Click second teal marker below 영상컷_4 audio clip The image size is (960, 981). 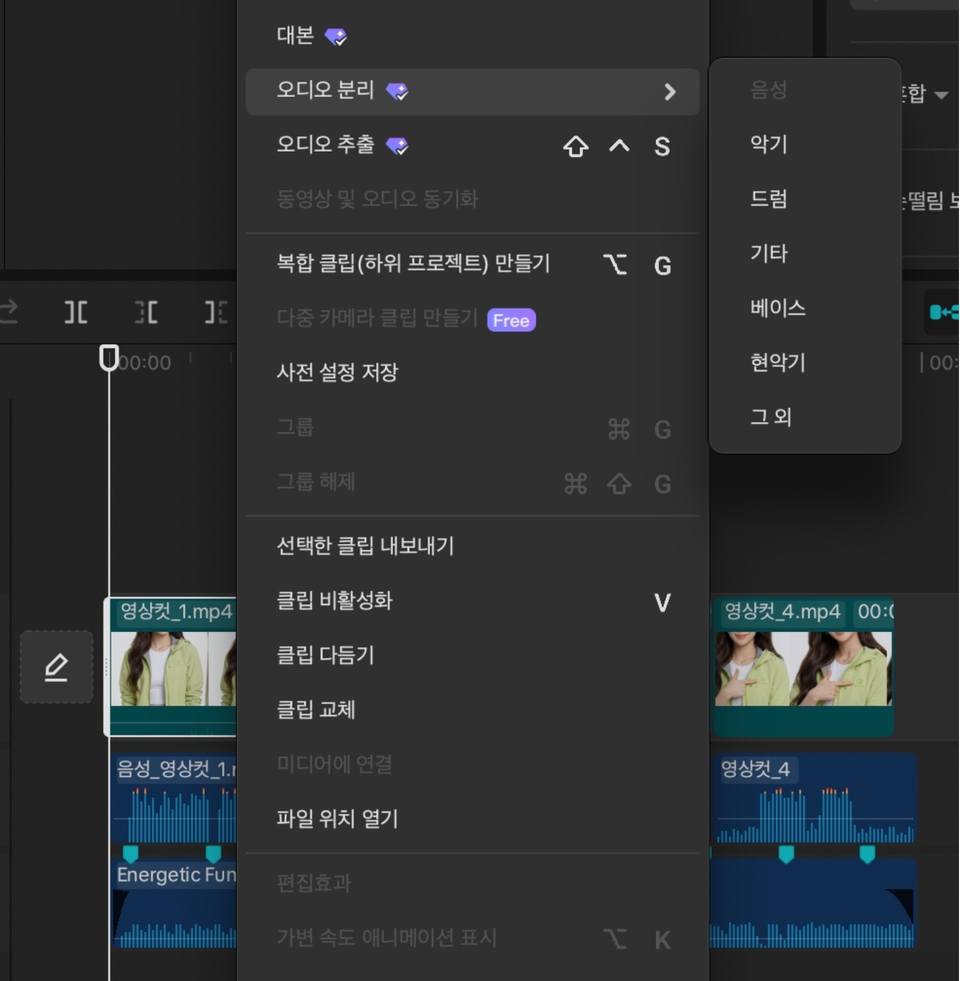(867, 853)
